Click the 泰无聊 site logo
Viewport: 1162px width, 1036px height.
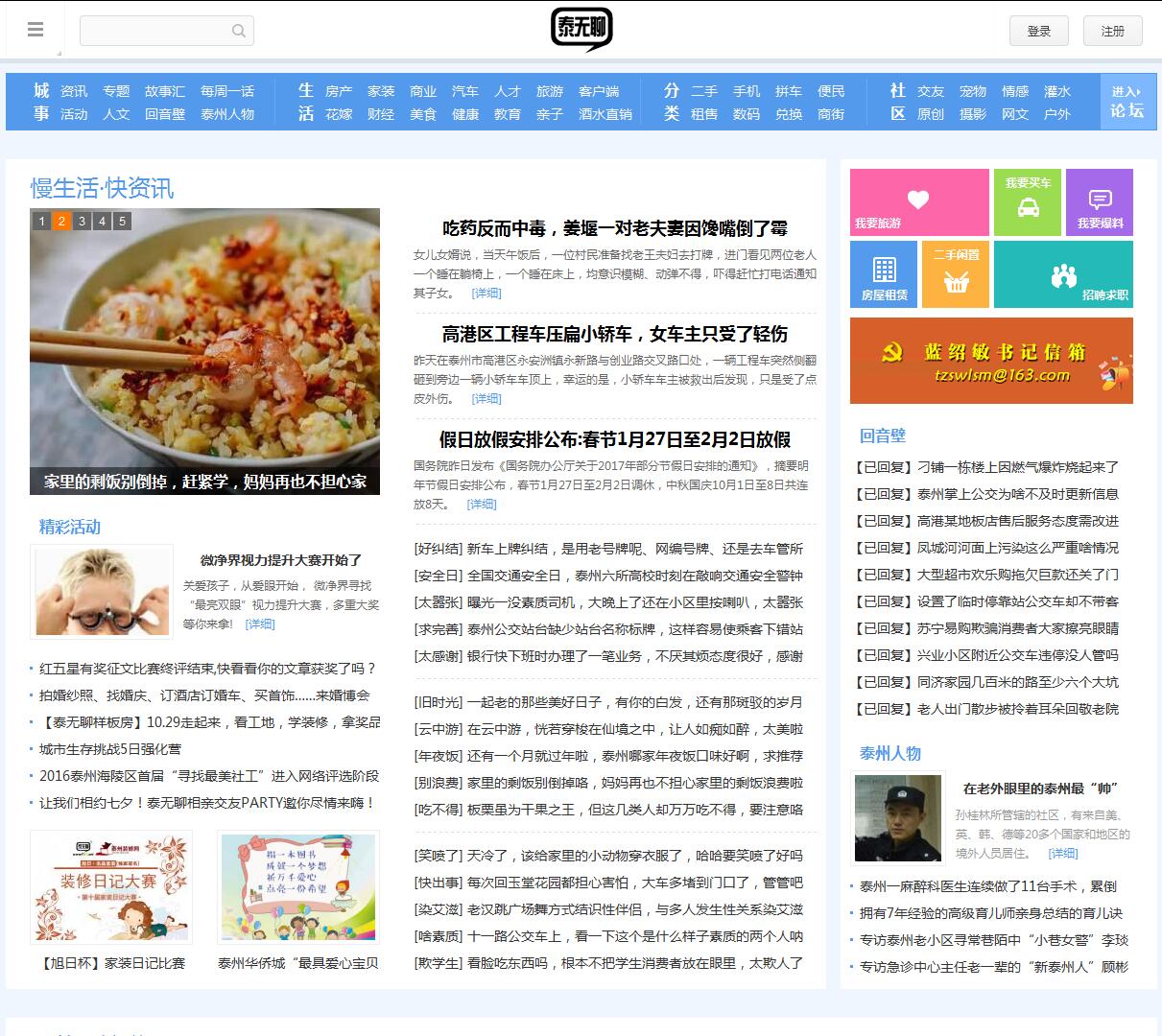click(x=581, y=29)
